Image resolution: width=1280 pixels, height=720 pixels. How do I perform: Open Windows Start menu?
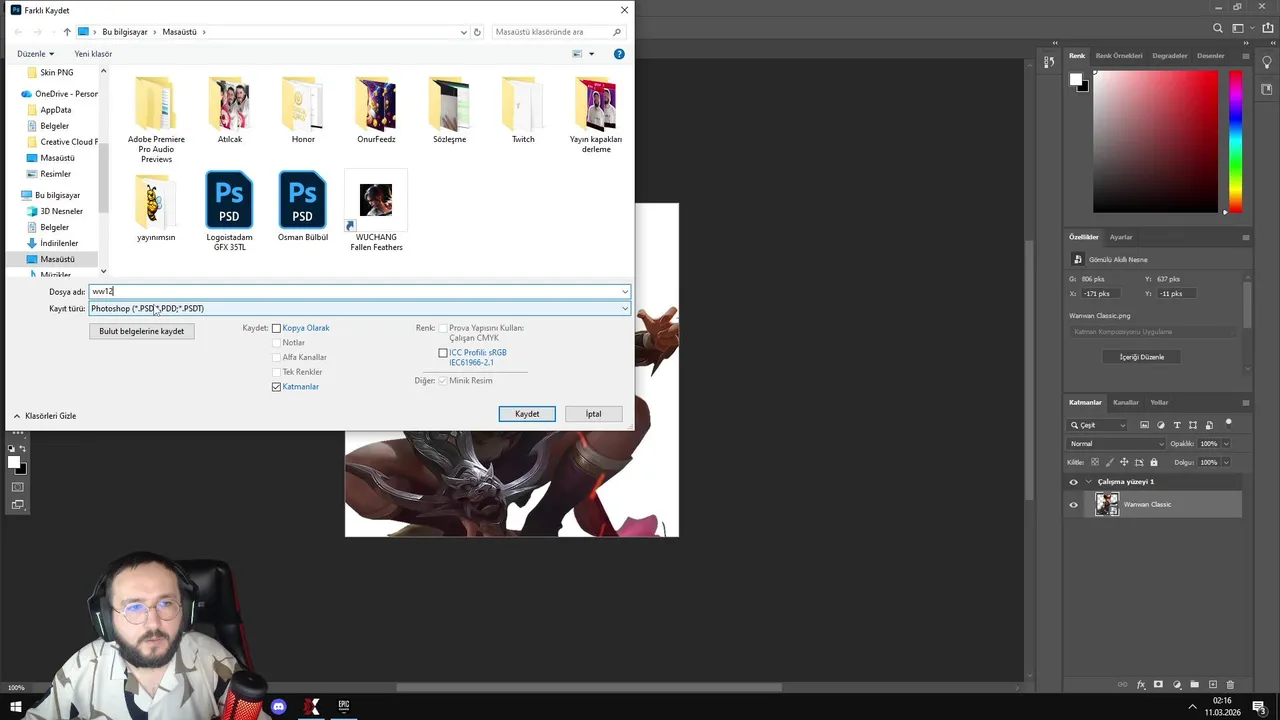click(x=15, y=707)
